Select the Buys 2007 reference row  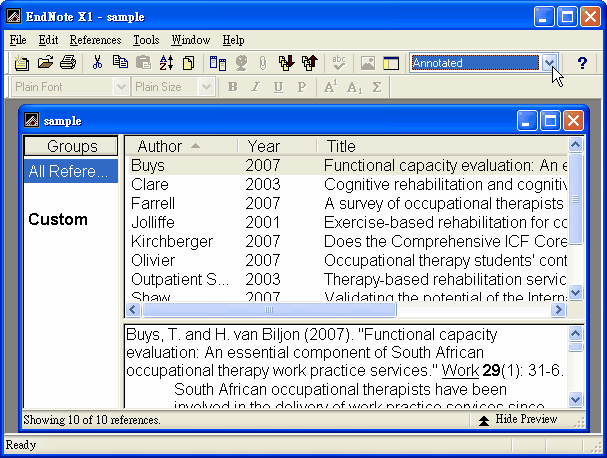pos(348,165)
